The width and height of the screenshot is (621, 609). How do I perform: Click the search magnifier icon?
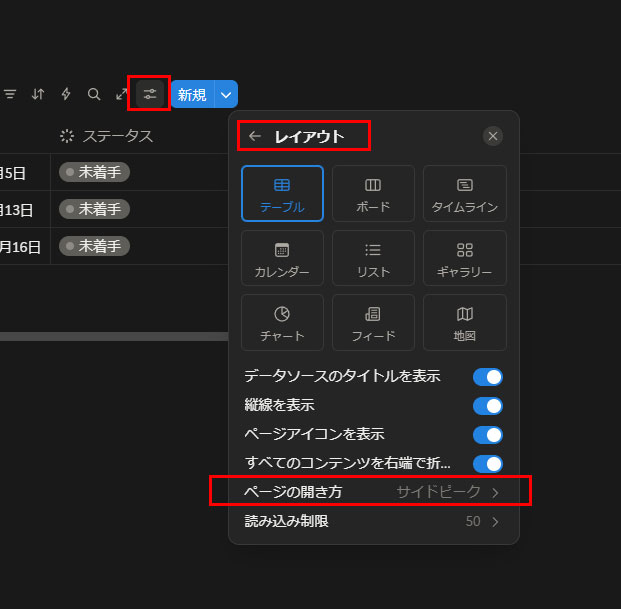pyautogui.click(x=94, y=94)
